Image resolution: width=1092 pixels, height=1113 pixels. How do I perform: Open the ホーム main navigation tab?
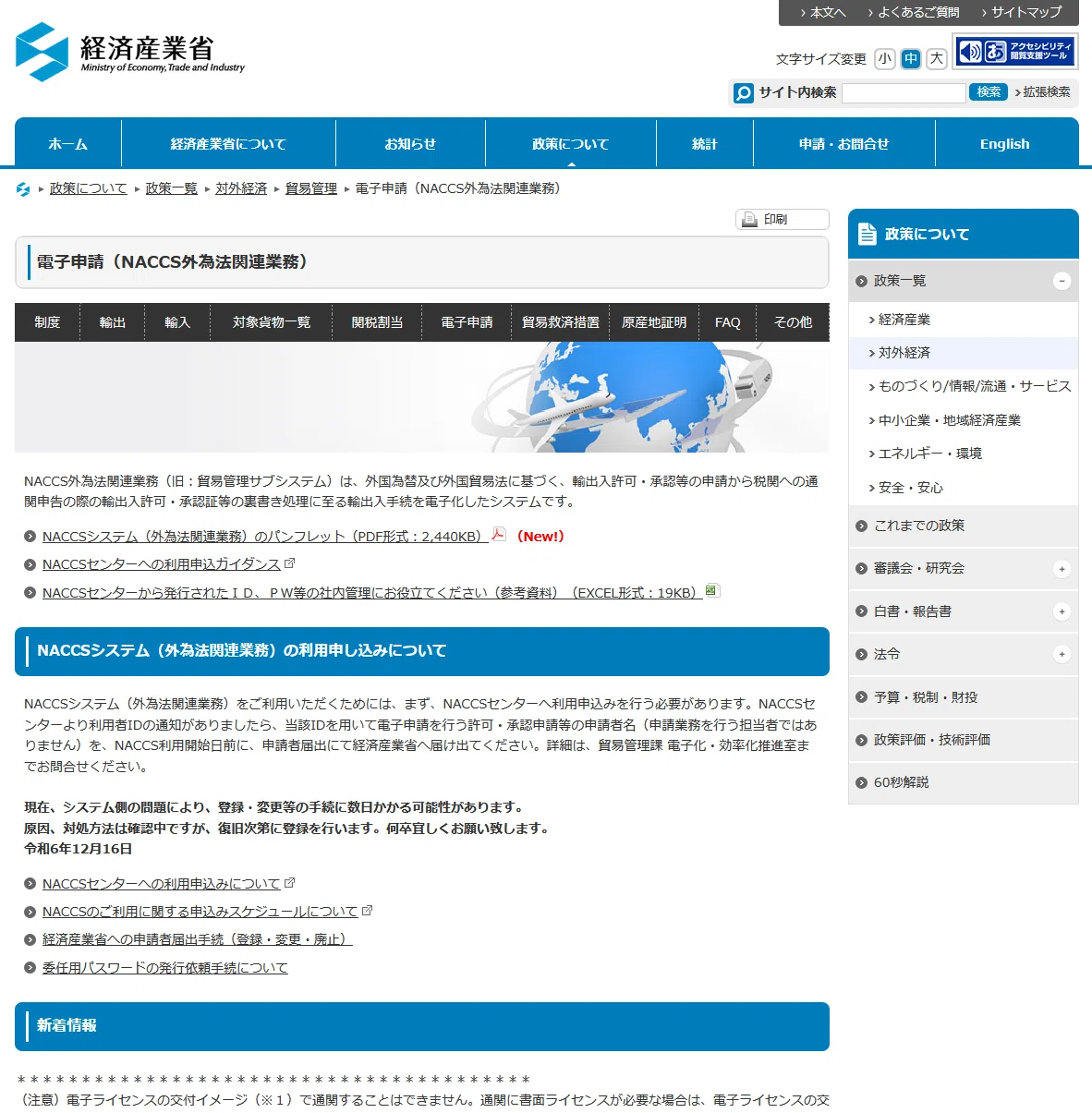(68, 143)
